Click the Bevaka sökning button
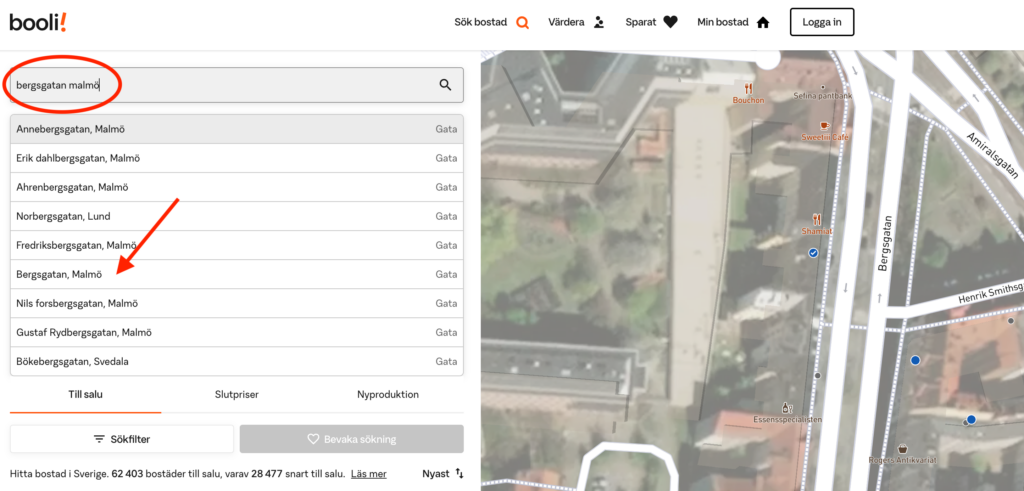Screen dimensions: 1024x491 [351, 439]
